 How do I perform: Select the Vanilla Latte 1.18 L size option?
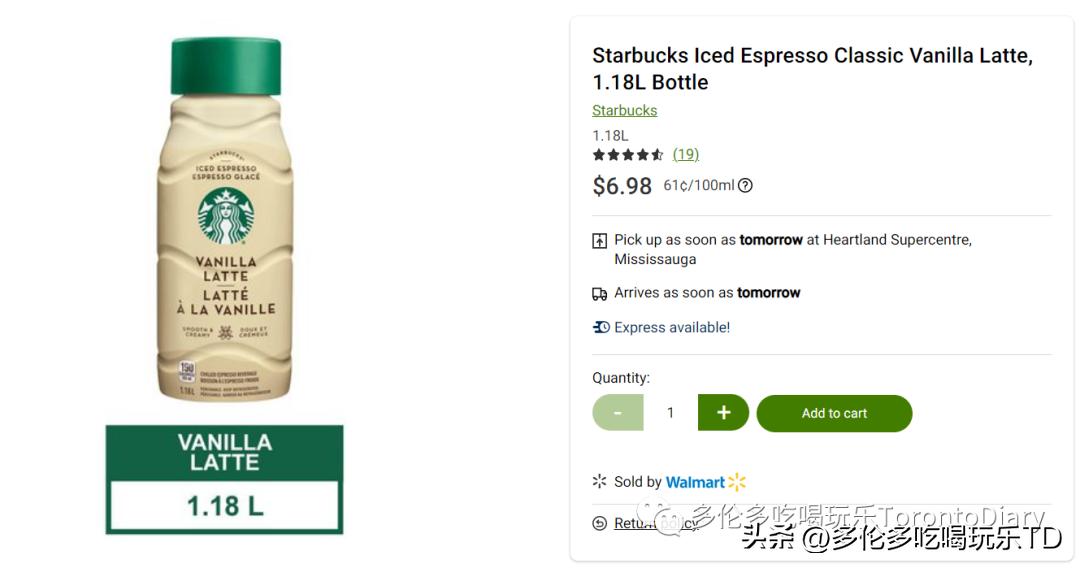click(x=225, y=479)
